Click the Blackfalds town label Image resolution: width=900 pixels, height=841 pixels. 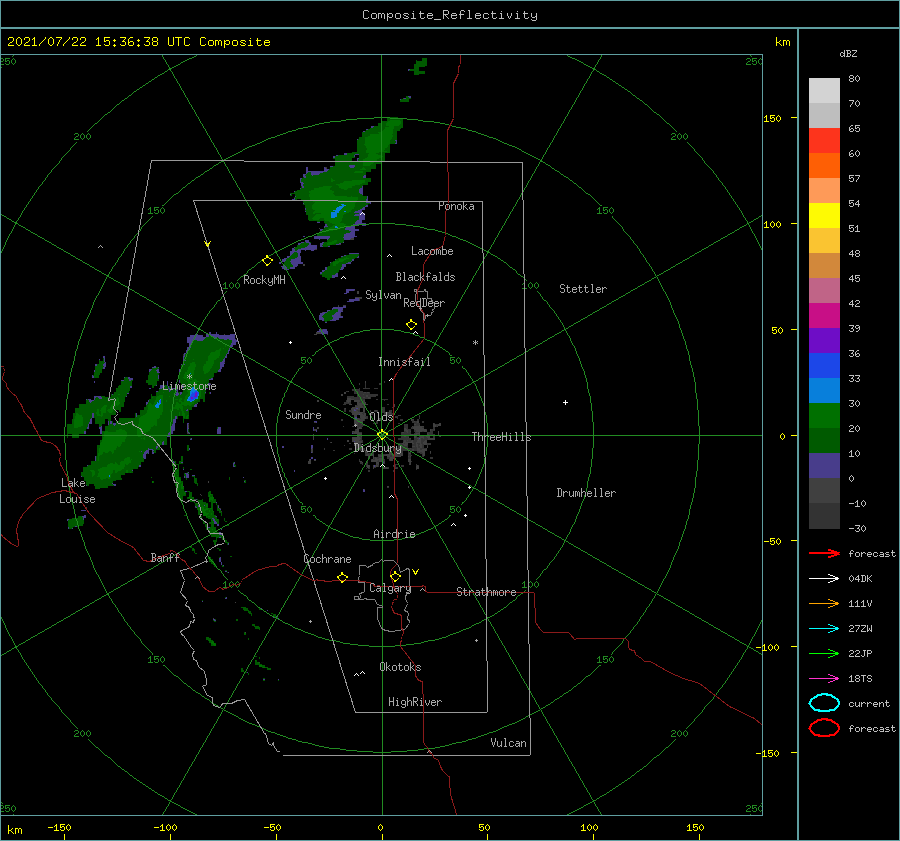(x=425, y=277)
